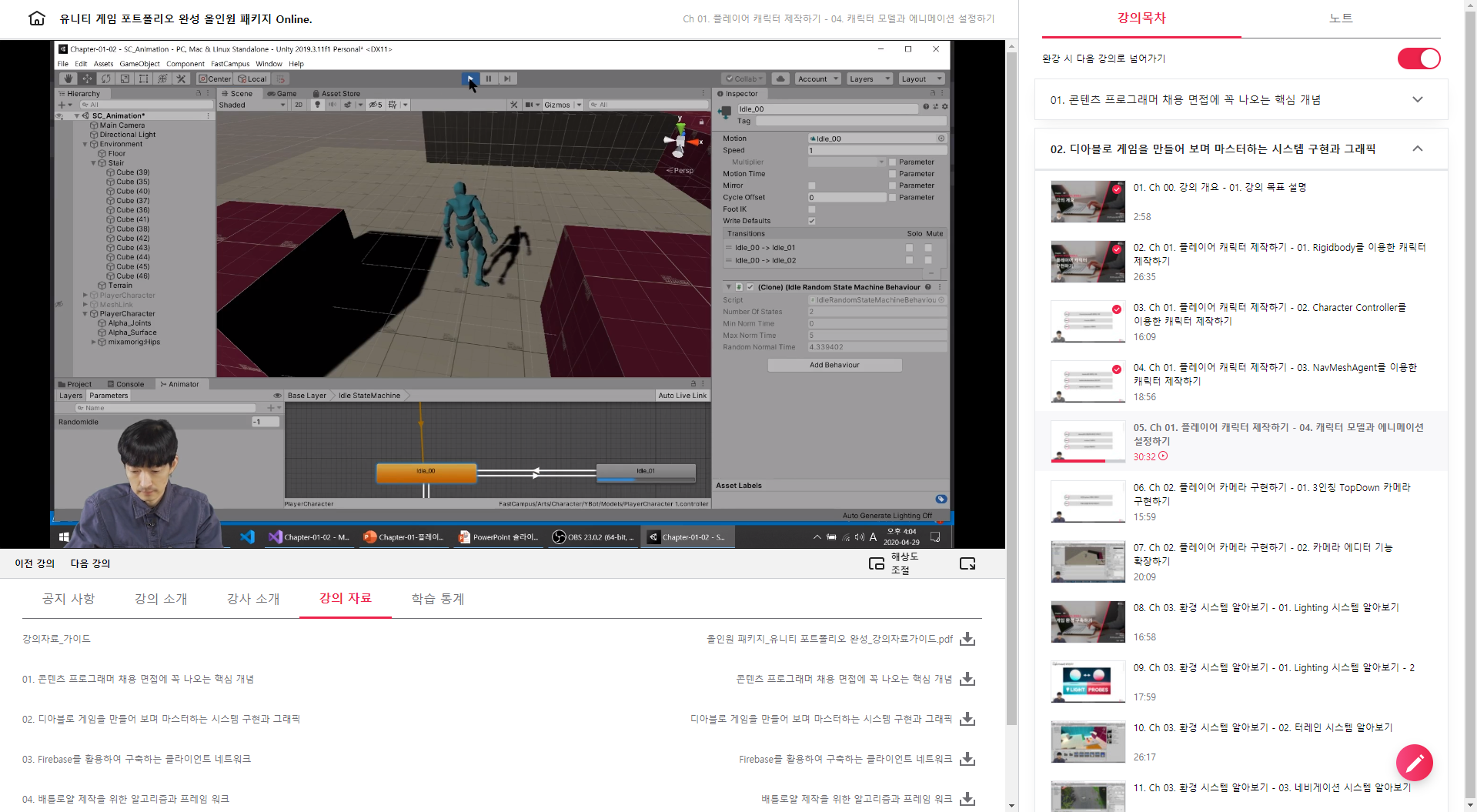Open the Shaded draw mode dropdown
Viewport: 1477px width, 812px height.
click(x=252, y=105)
